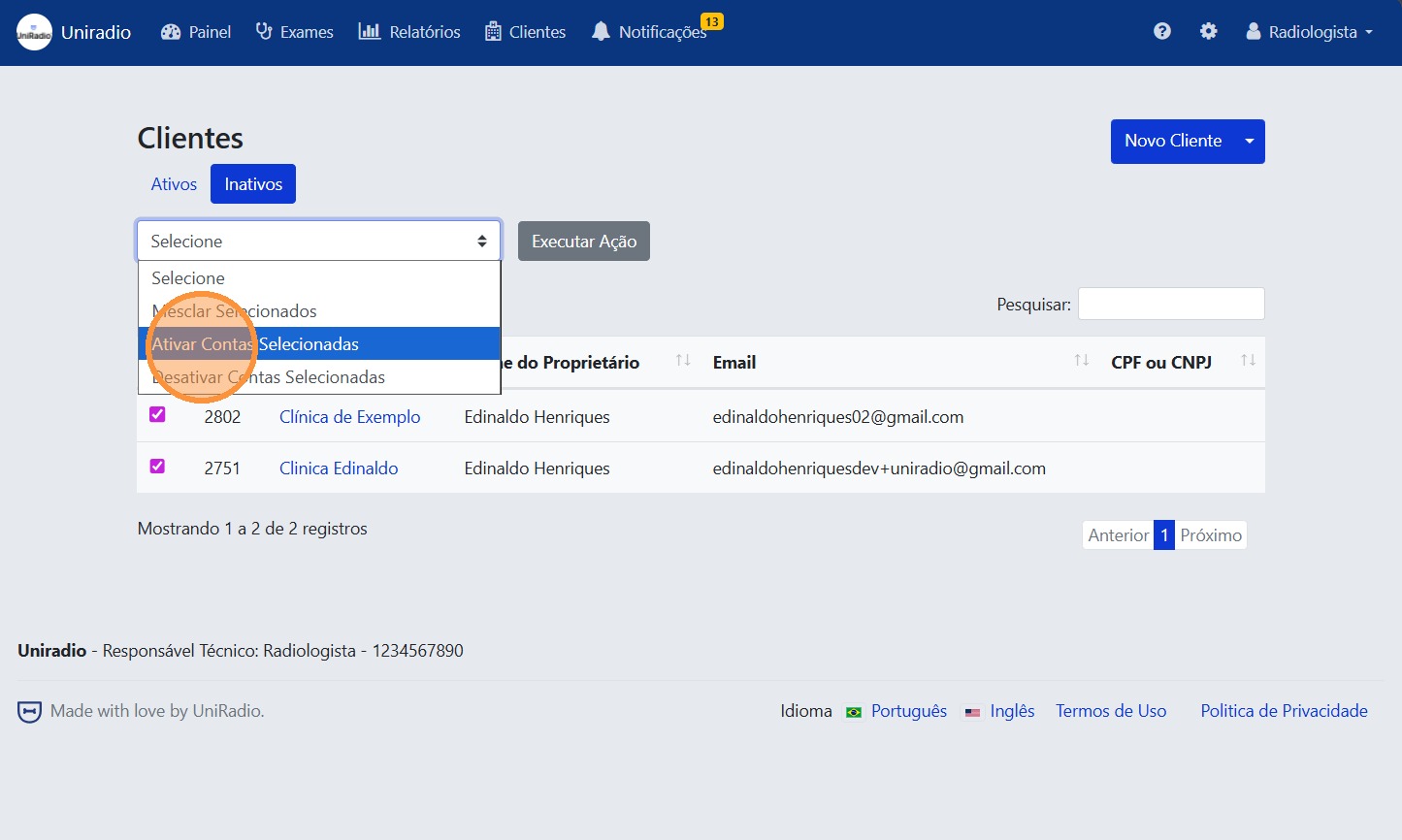This screenshot has width=1402, height=840.
Task: Open the help question mark icon
Action: 1161,32
